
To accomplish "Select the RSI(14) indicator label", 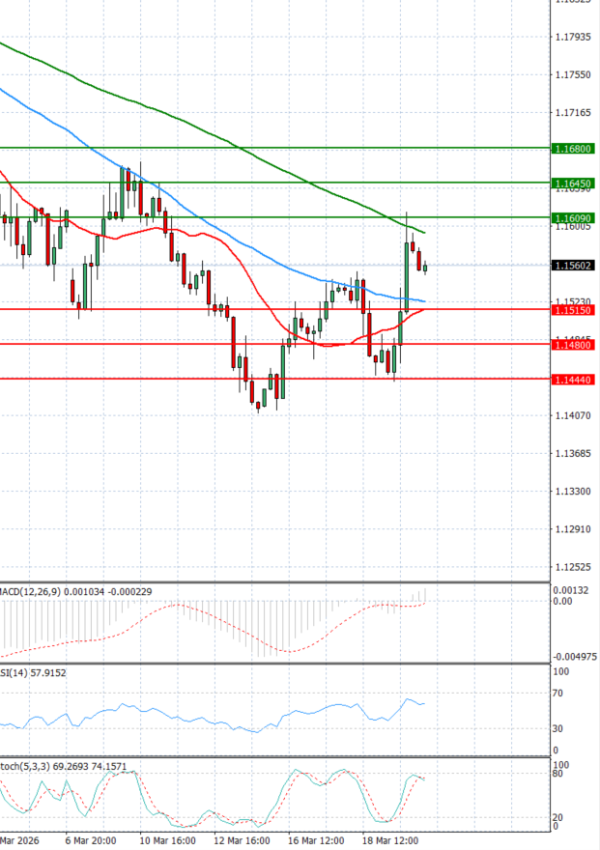I will pyautogui.click(x=34, y=675).
